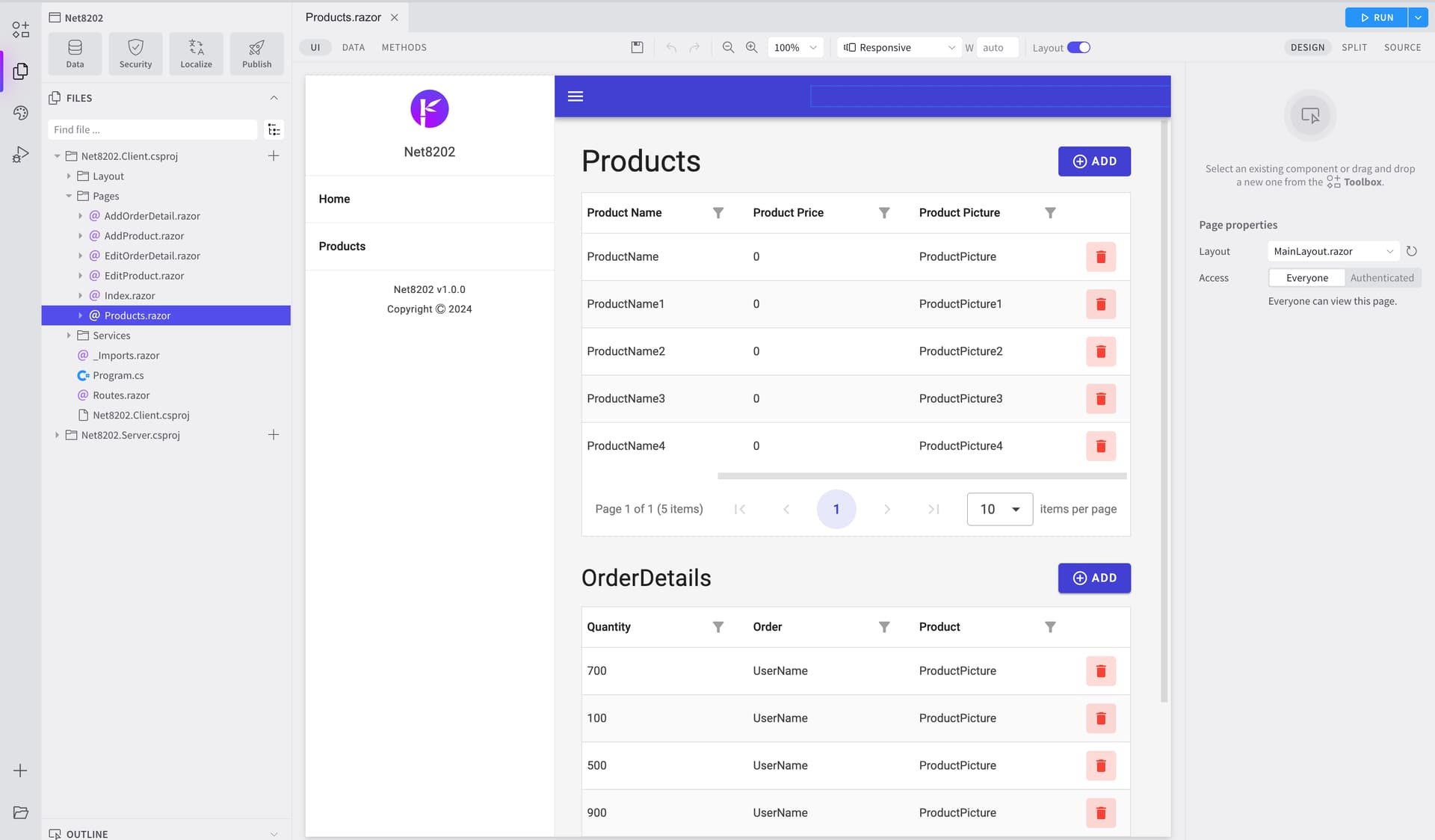Image resolution: width=1435 pixels, height=840 pixels.
Task: Set page access to Authenticated
Action: point(1382,278)
